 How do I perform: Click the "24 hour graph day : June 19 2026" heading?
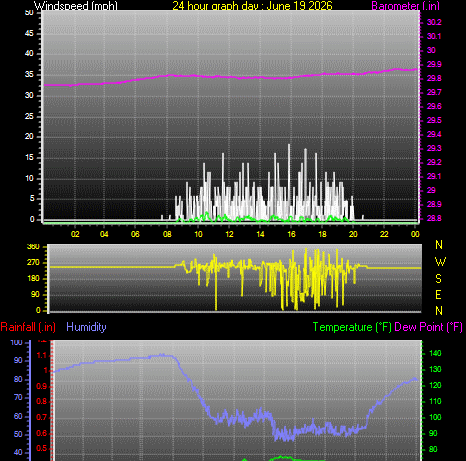click(x=252, y=5)
